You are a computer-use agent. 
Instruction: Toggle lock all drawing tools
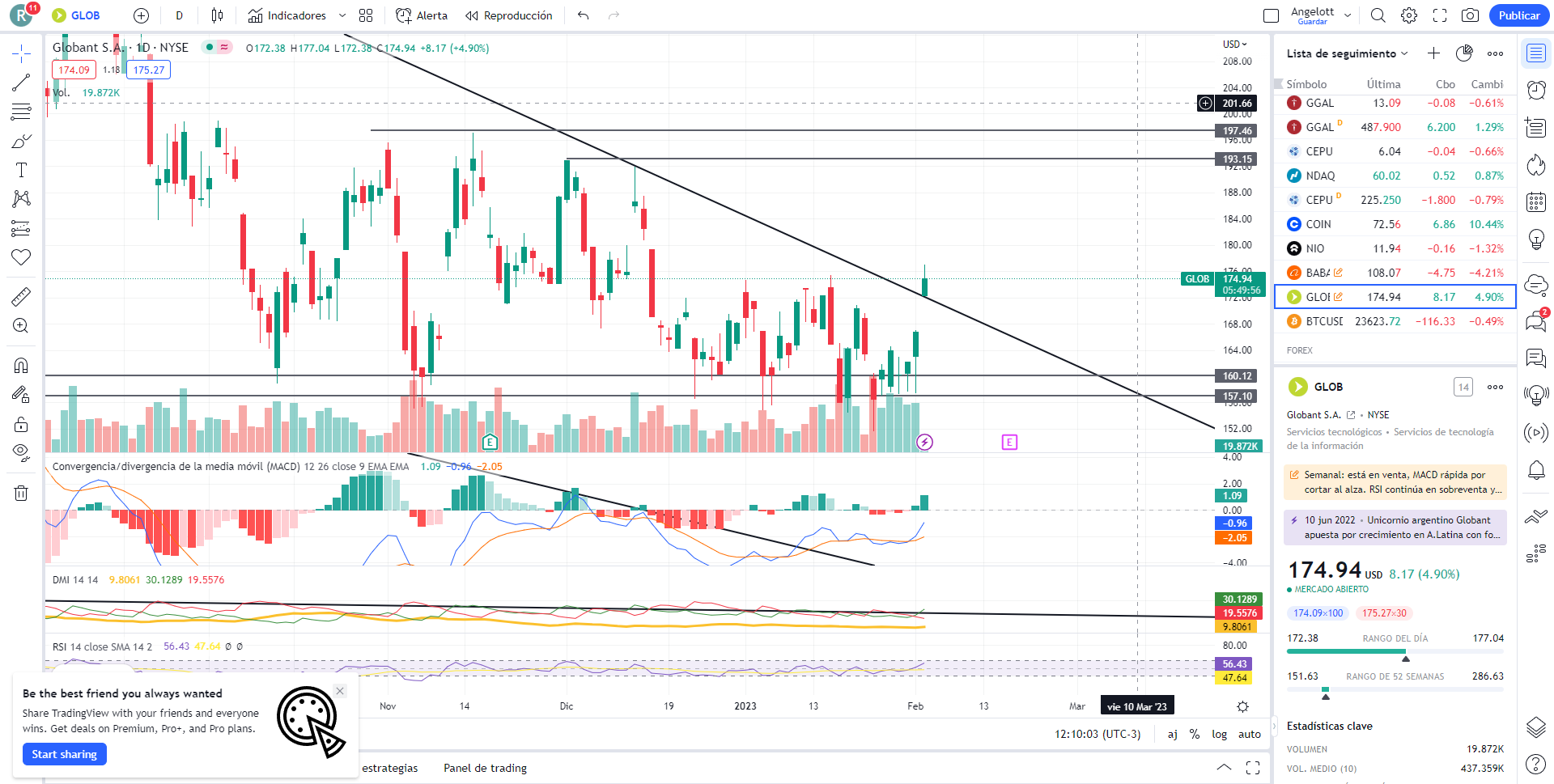[x=21, y=424]
